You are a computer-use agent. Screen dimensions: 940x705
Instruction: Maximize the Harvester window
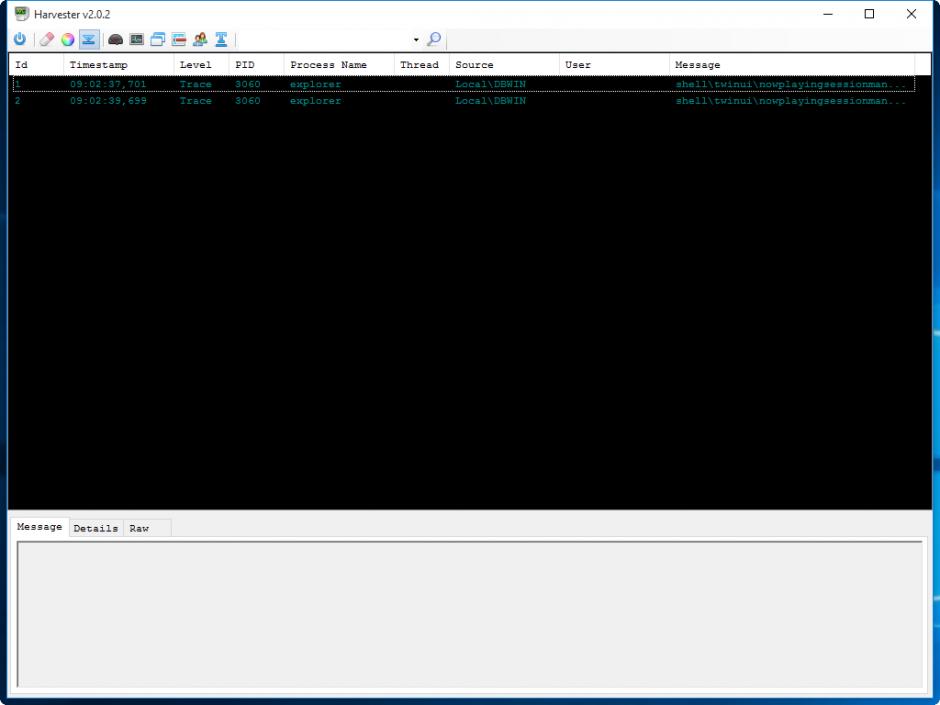[x=869, y=14]
